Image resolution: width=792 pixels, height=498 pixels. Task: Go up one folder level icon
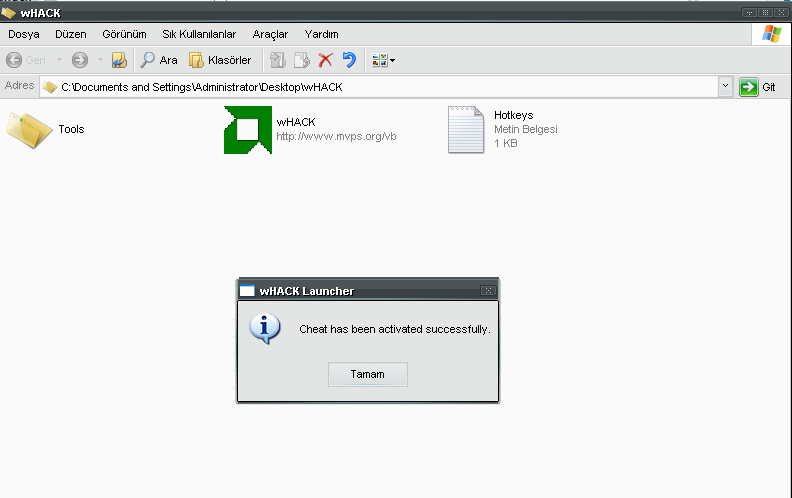click(119, 60)
